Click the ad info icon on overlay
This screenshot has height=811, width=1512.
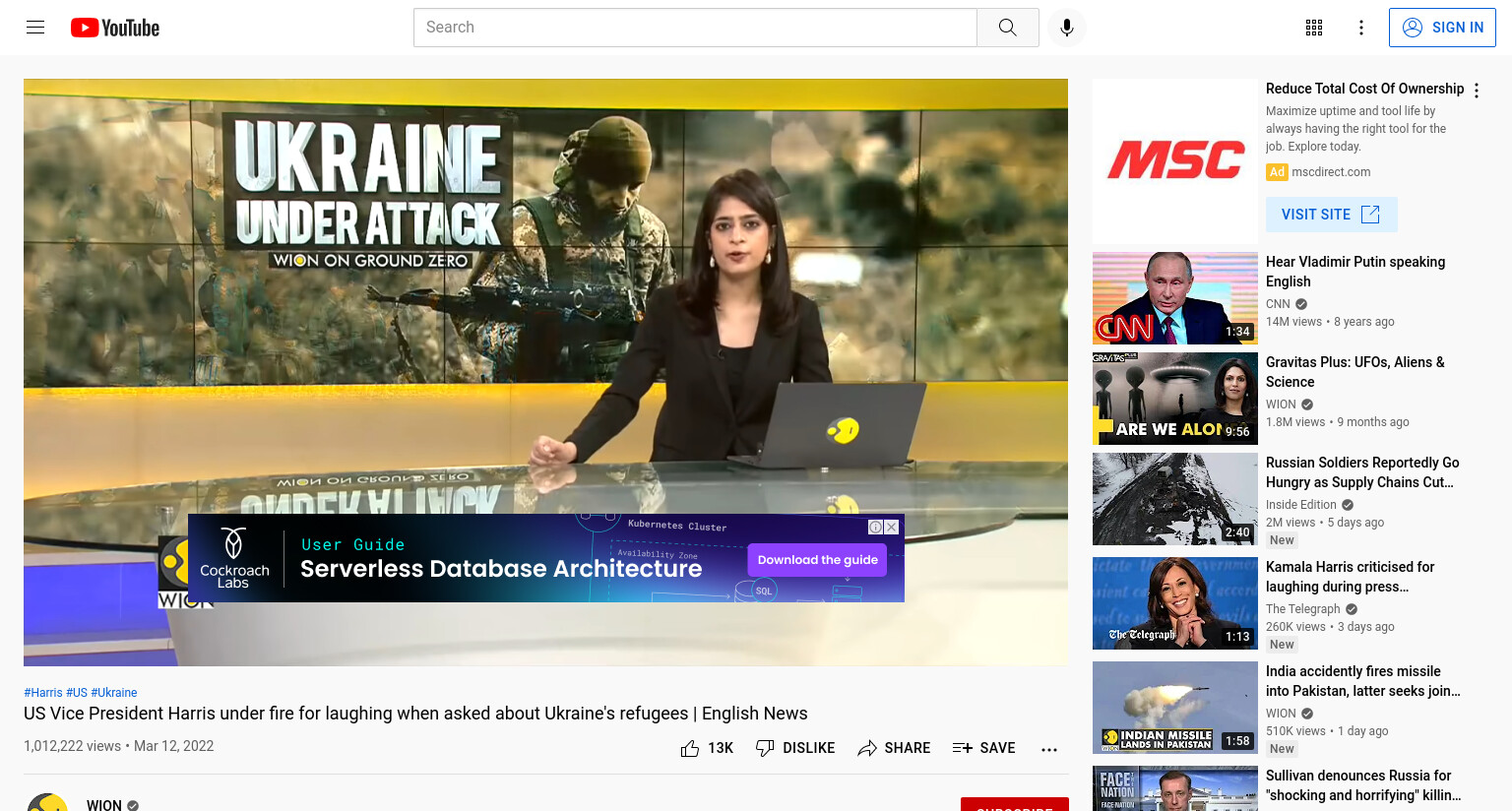(x=875, y=528)
